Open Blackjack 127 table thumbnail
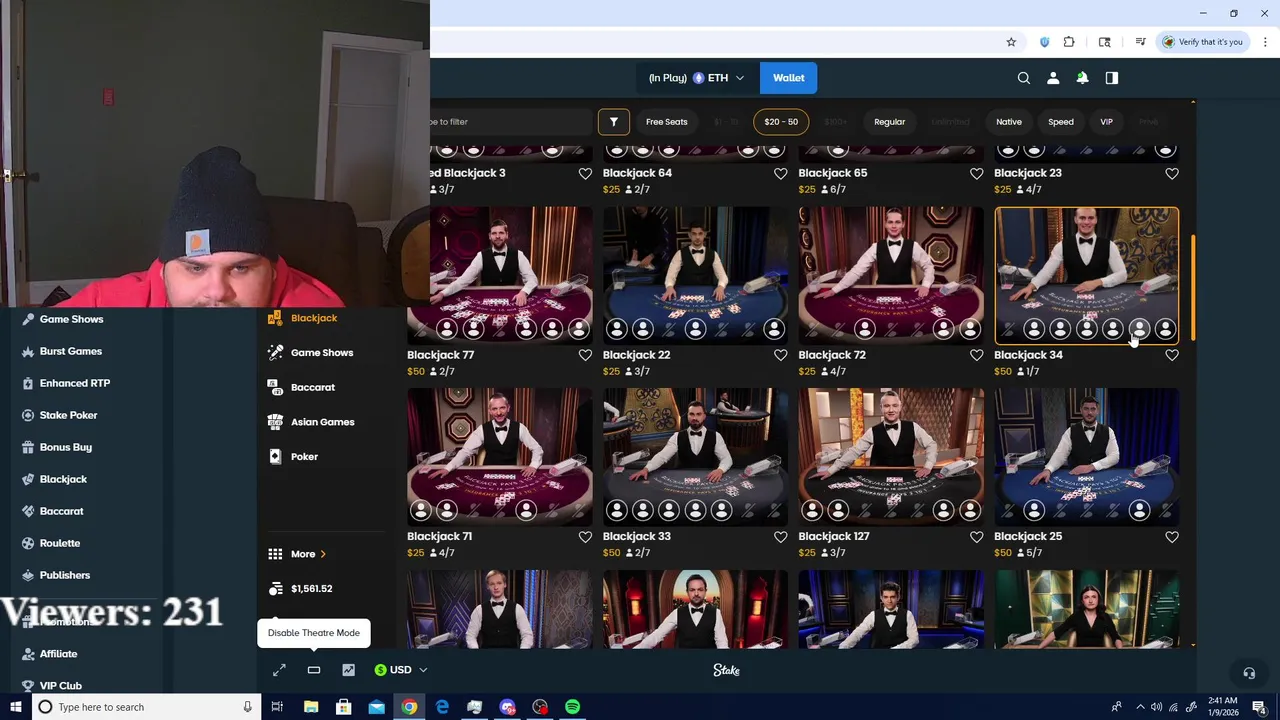 point(891,457)
